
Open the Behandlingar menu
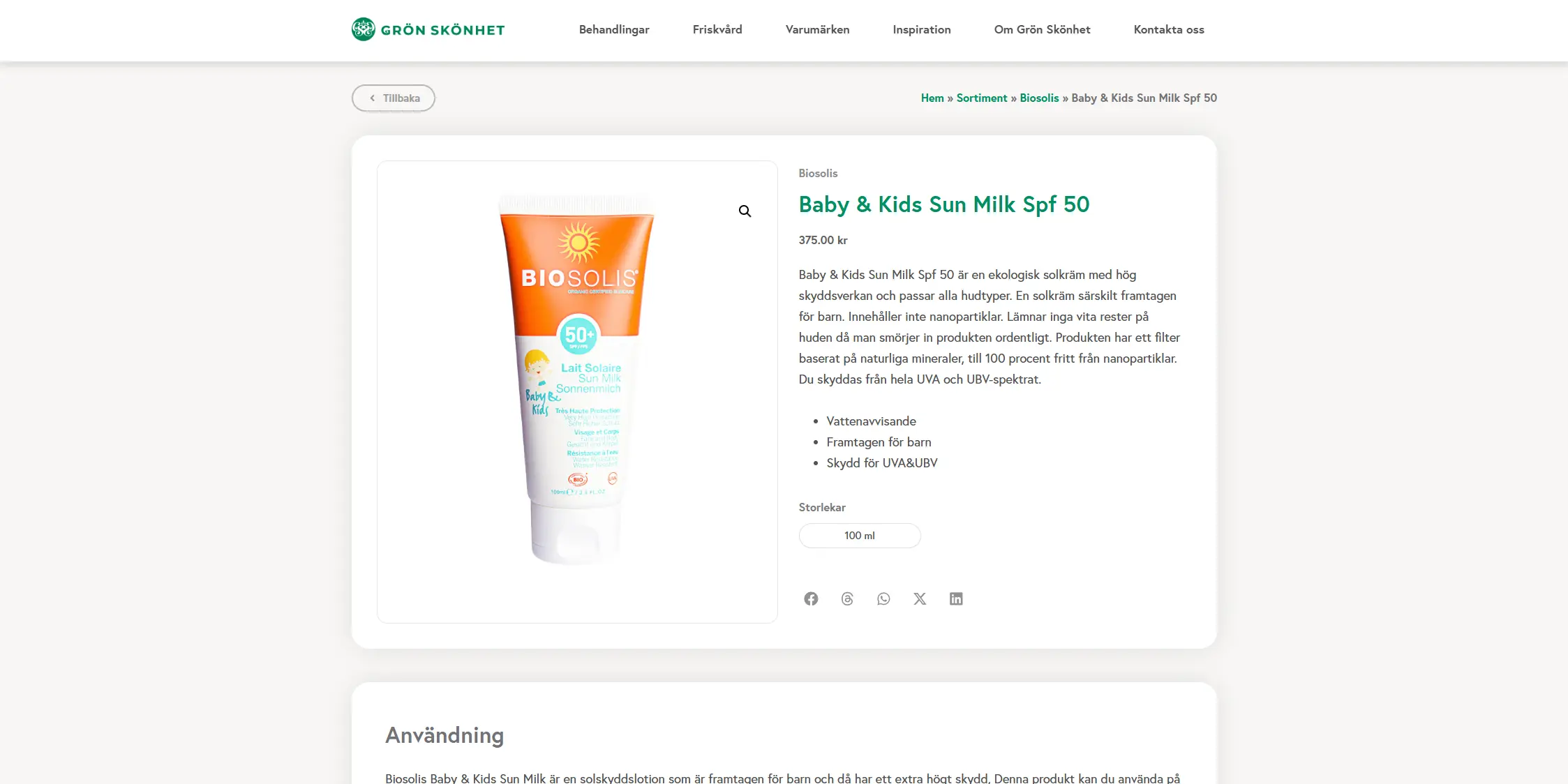614,29
